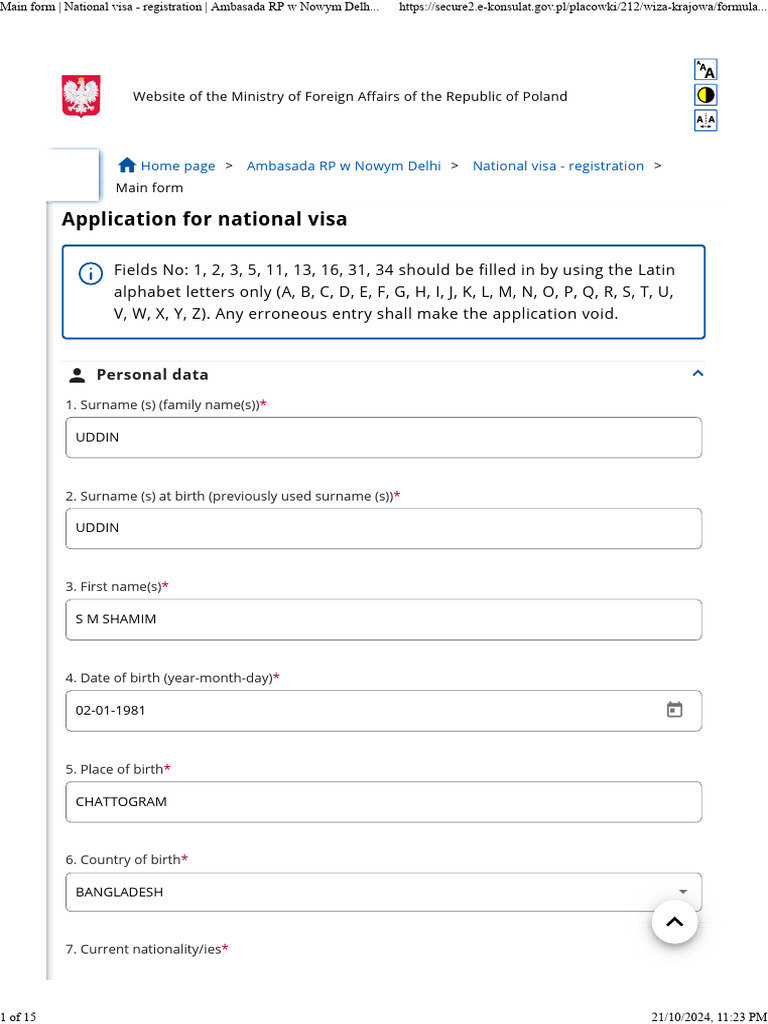The height and width of the screenshot is (1024, 768).
Task: Open the National visa - registration breadcrumb
Action: click(558, 166)
